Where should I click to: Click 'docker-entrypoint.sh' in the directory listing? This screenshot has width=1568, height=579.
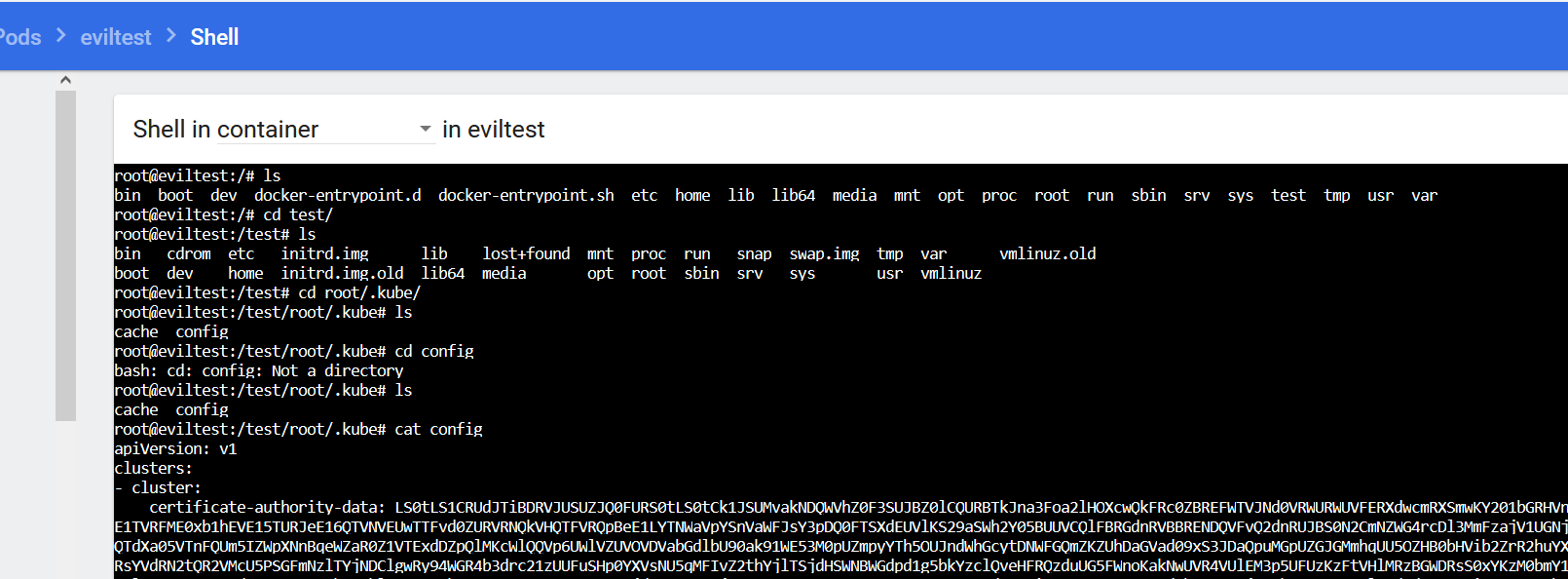tap(526, 195)
